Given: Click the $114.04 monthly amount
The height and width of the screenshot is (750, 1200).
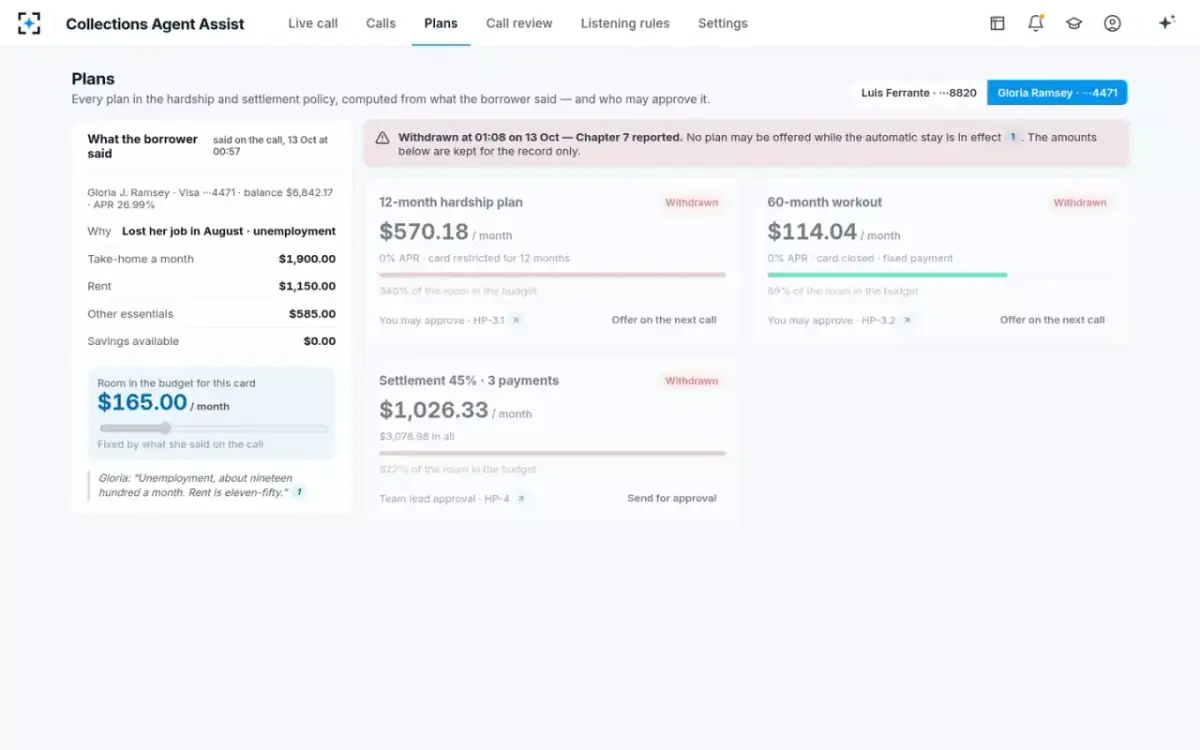Looking at the screenshot, I should [x=812, y=232].
